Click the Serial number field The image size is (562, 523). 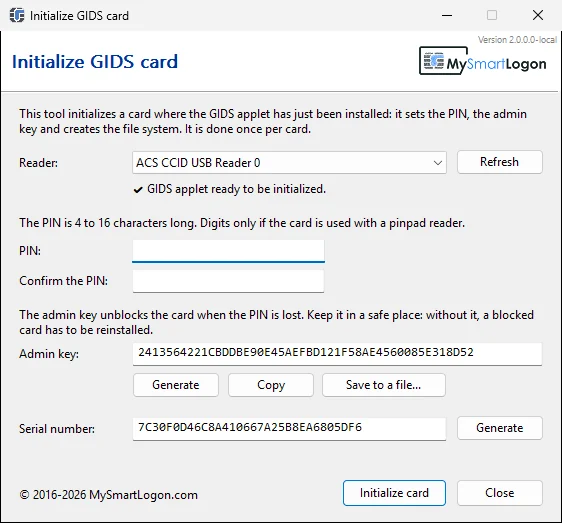point(289,429)
